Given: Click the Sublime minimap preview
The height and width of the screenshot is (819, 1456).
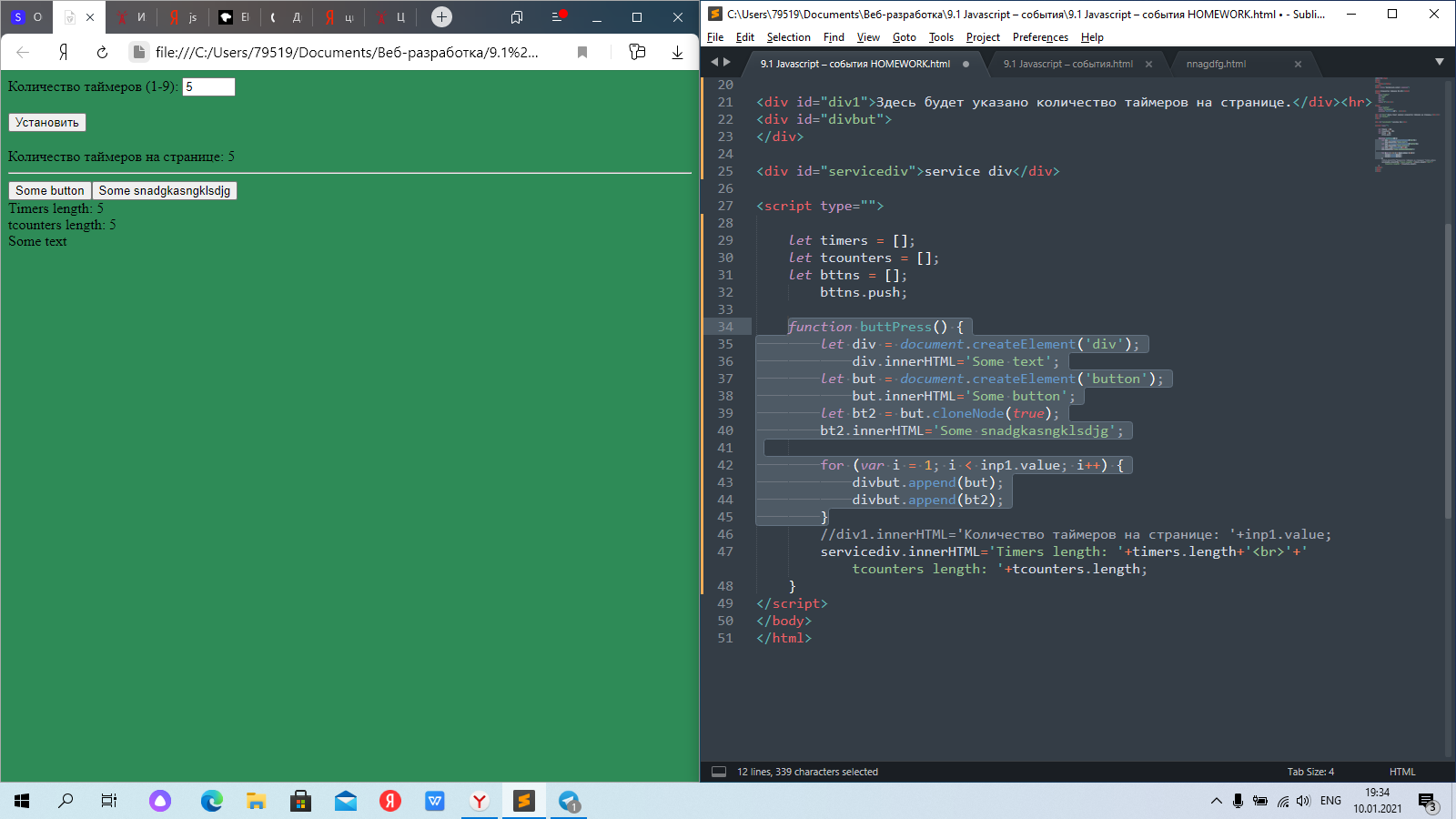Looking at the screenshot, I should [x=1406, y=123].
